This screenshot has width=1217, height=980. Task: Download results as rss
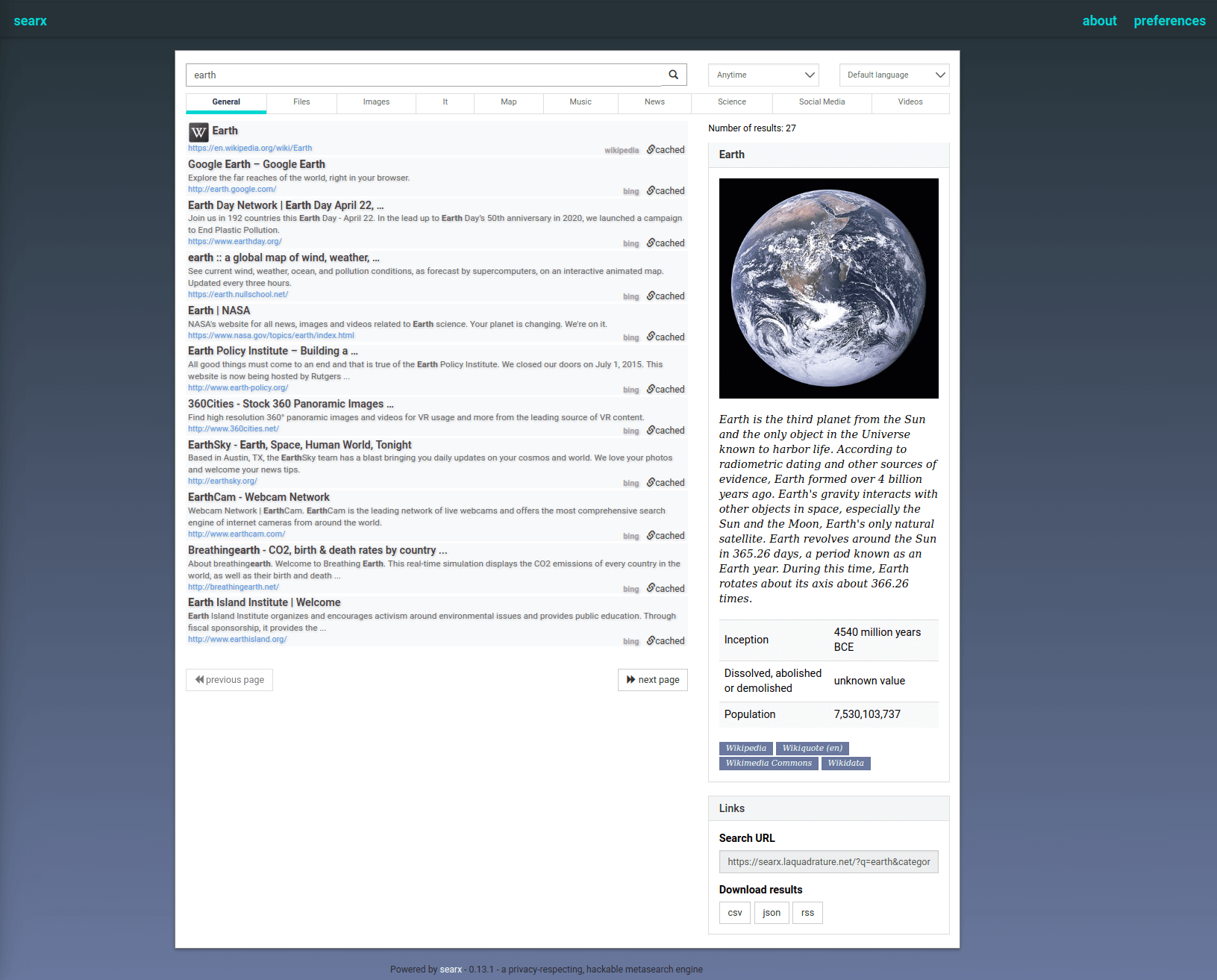[807, 913]
